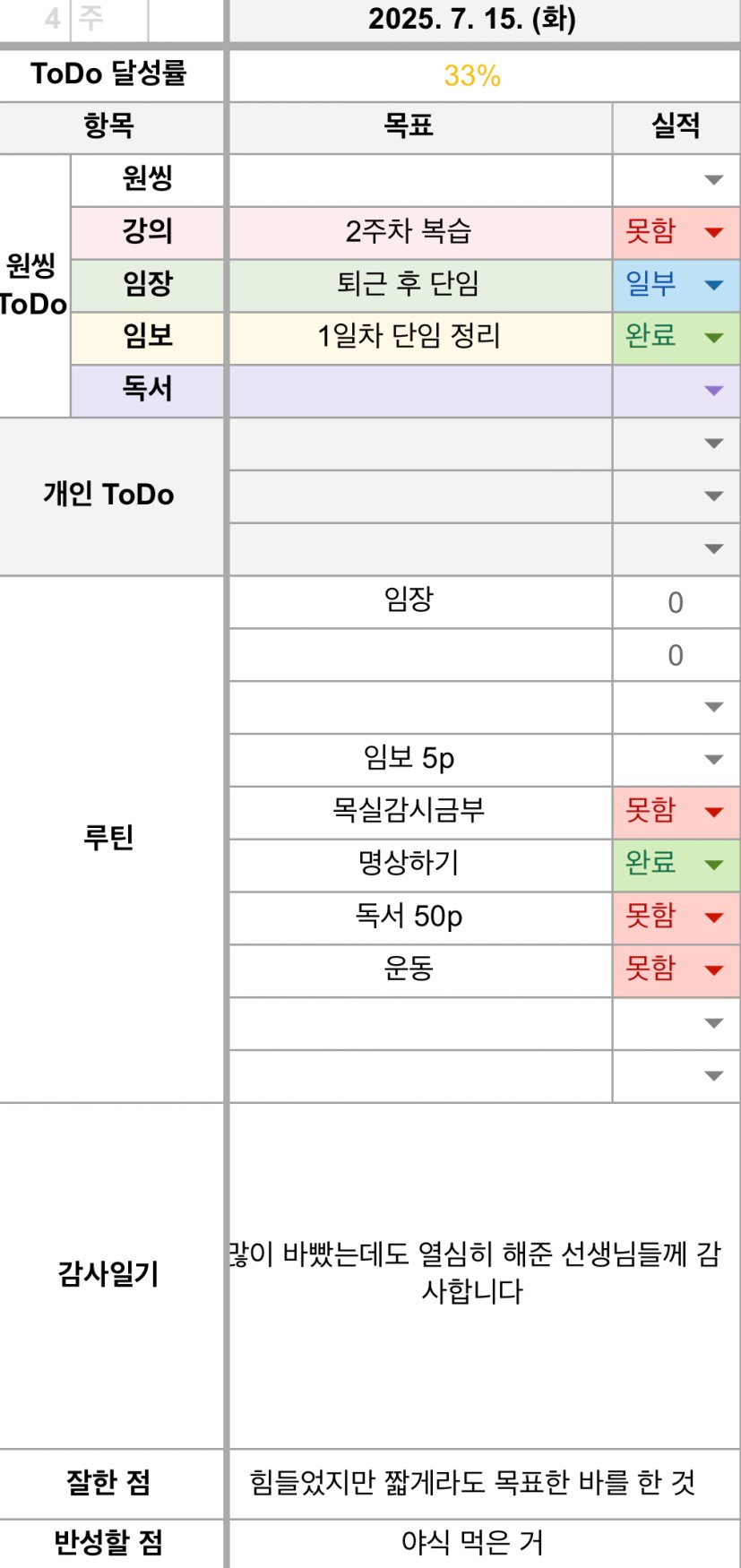Open the 못함 dropdown for 독서 50p
This screenshot has width=741, height=1568.
676,918
